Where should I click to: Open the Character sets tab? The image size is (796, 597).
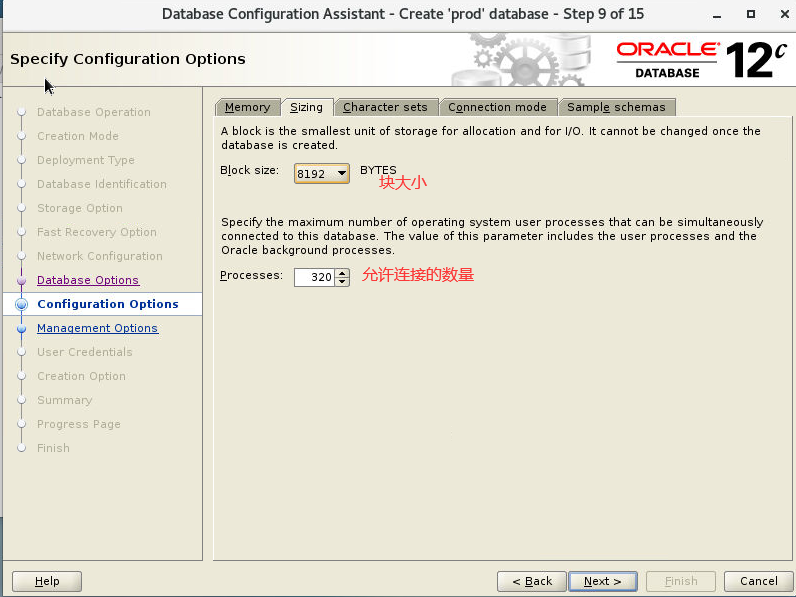(385, 107)
